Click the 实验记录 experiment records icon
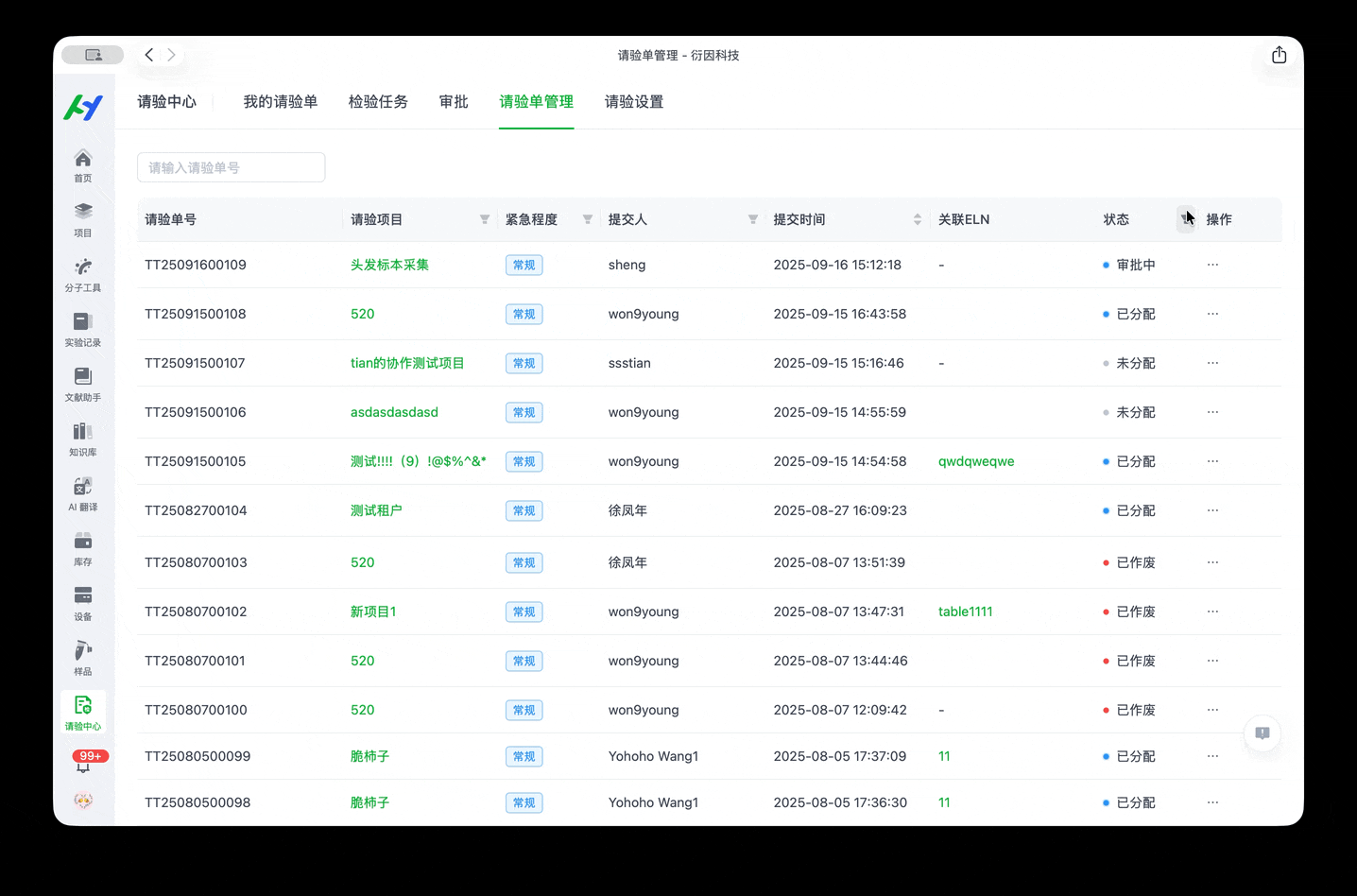Viewport: 1357px width, 896px height. [83, 328]
